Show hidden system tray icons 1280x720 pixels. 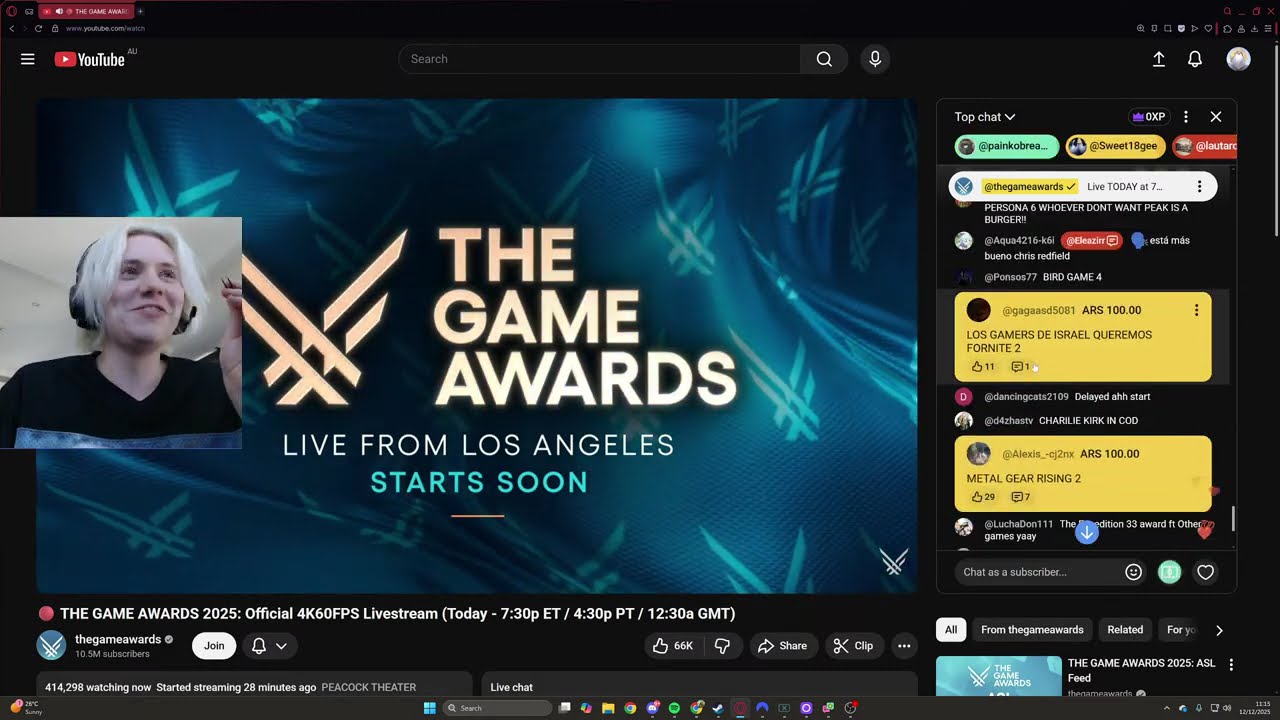point(1166,708)
